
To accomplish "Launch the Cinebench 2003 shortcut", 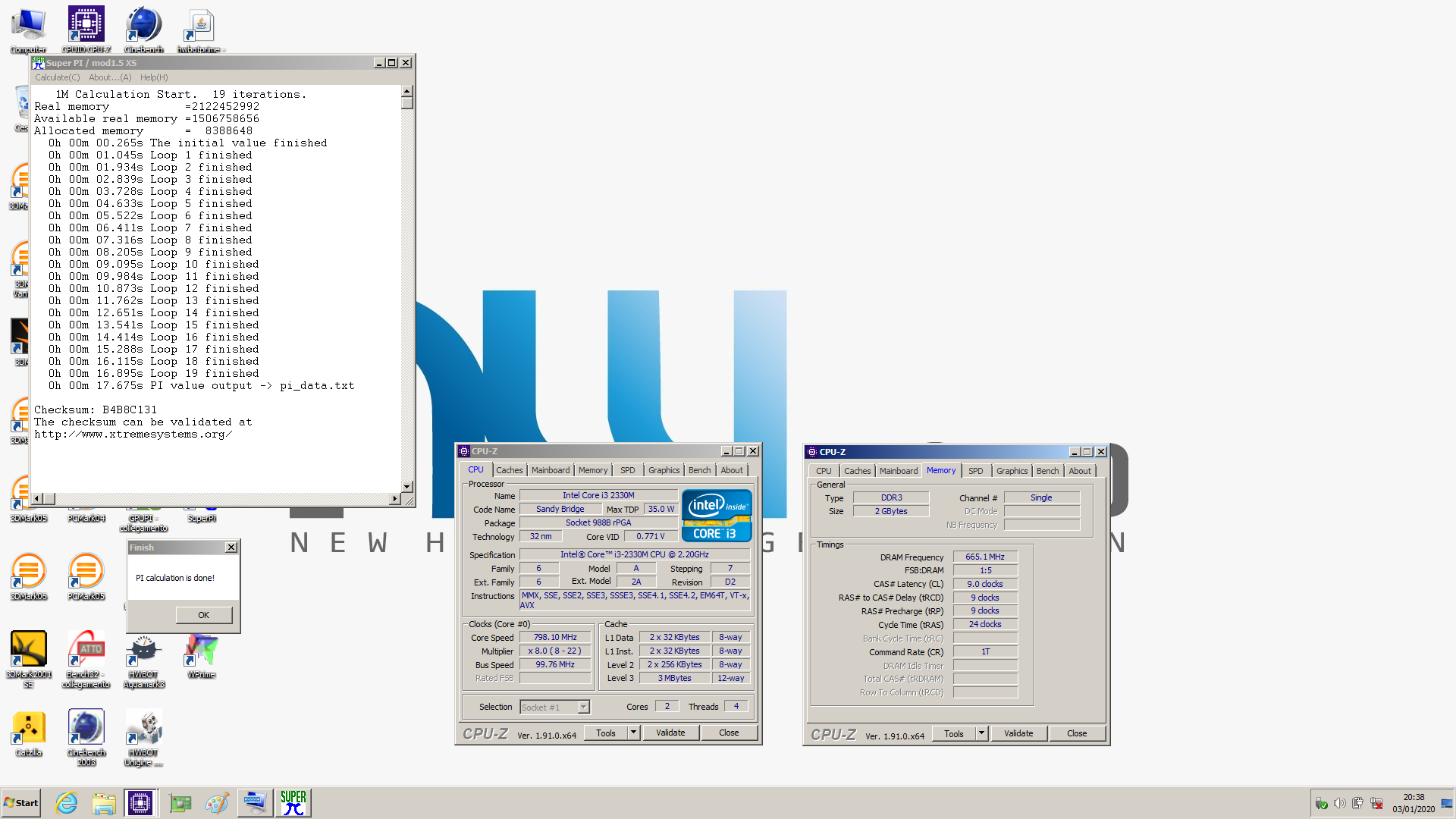I will pyautogui.click(x=86, y=737).
